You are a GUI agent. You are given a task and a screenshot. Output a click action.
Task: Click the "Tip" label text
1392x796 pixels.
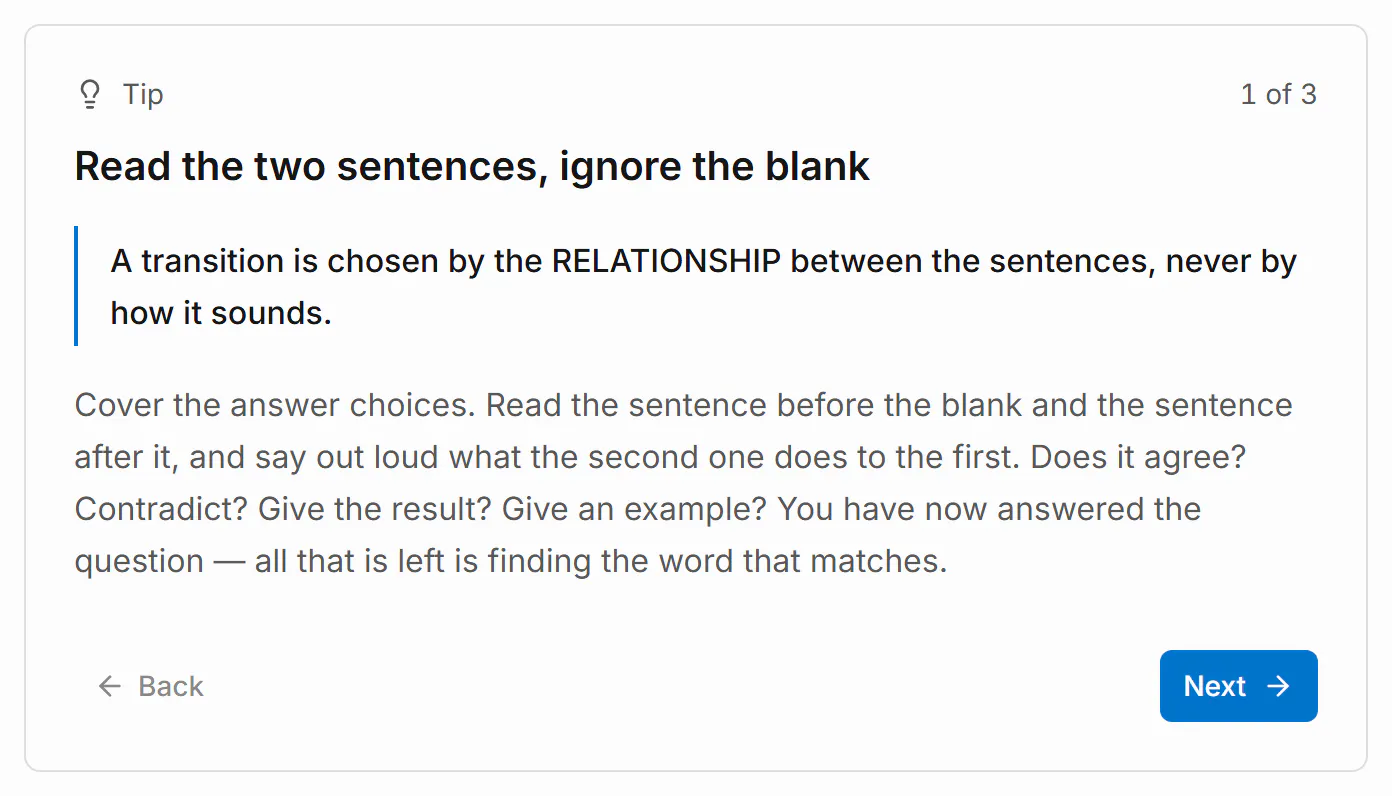click(x=143, y=95)
